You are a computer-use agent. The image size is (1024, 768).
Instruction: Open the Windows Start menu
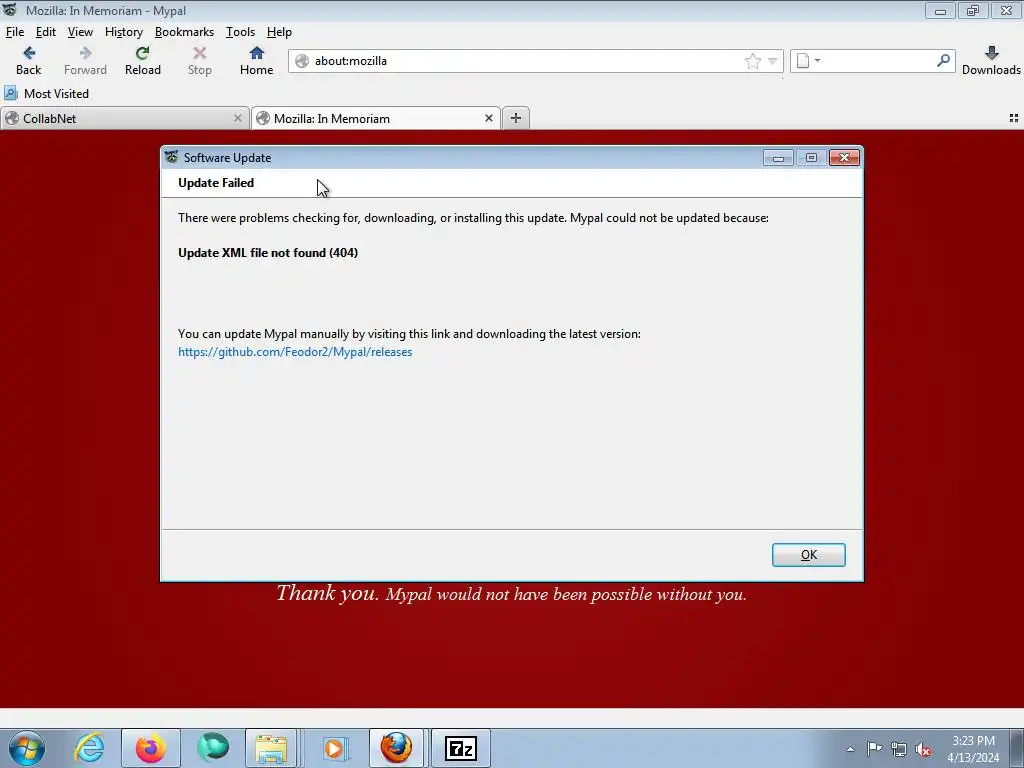(27, 748)
